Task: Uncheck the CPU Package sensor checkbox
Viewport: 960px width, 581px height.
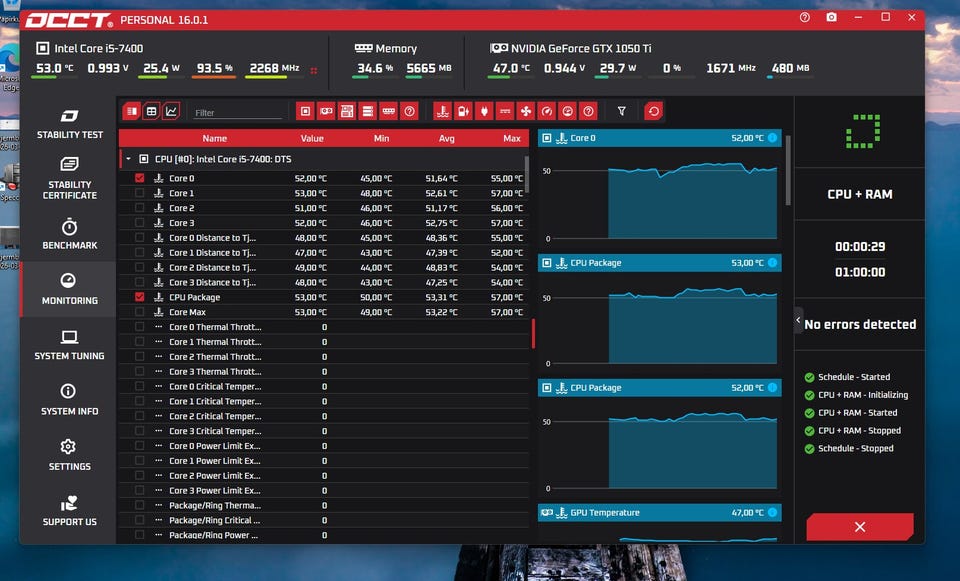Action: (x=139, y=297)
